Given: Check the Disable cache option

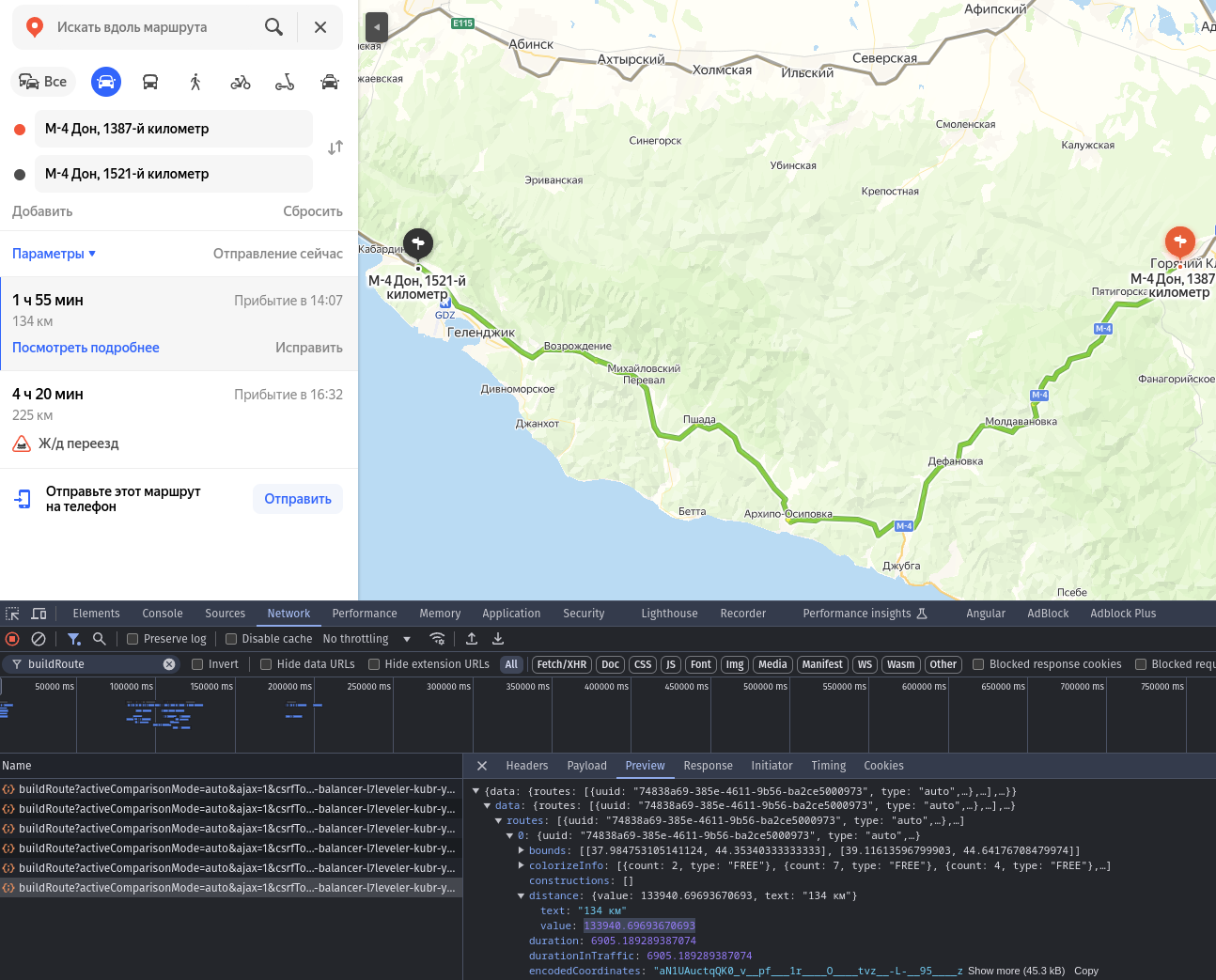Looking at the screenshot, I should (231, 639).
